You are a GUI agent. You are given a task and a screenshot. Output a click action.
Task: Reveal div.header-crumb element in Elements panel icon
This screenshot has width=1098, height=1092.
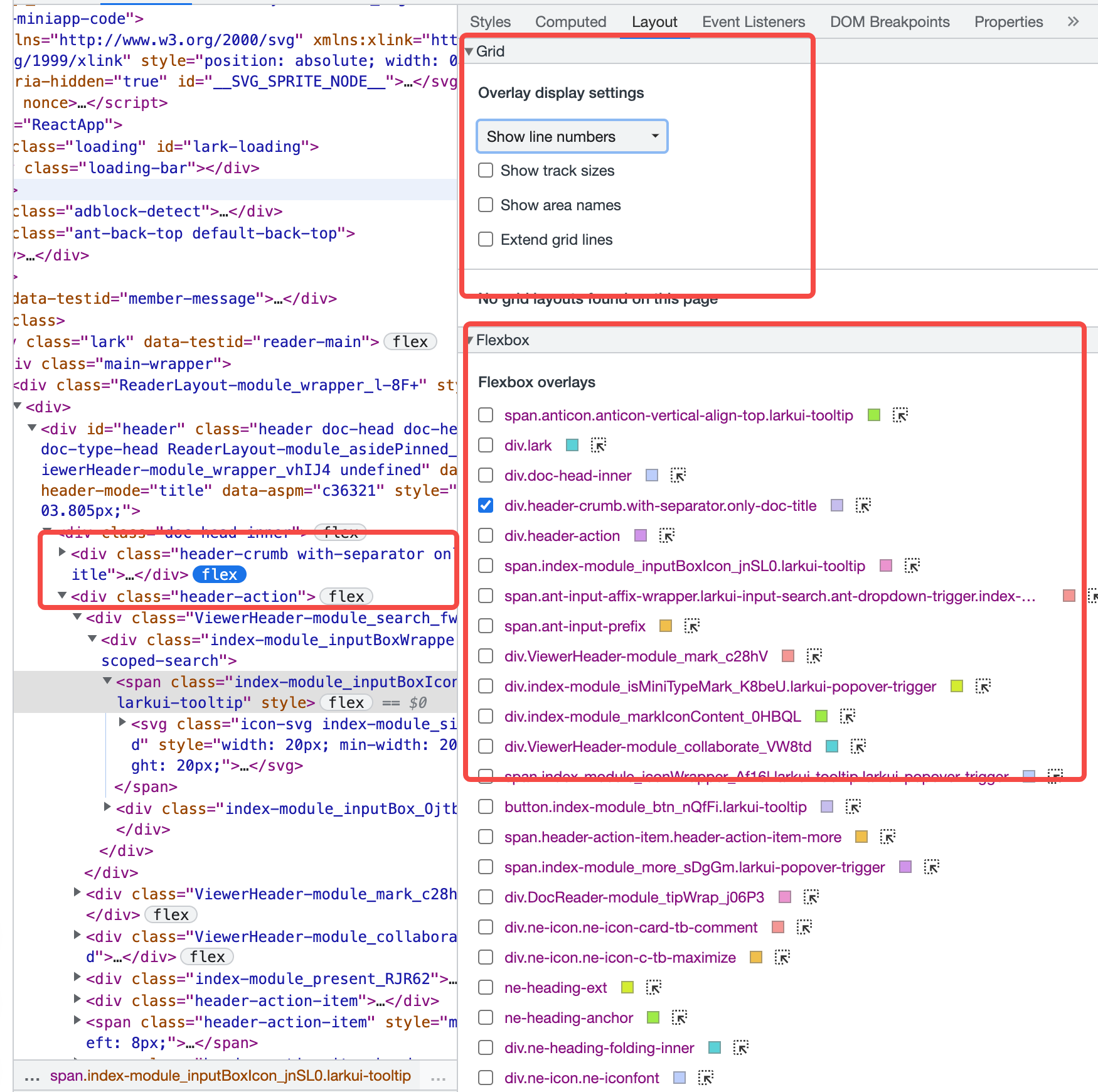pyautogui.click(x=863, y=506)
